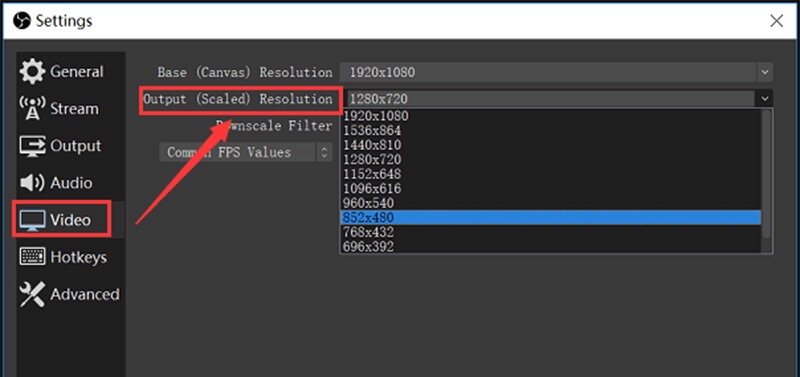Select the Stream antenna icon
The height and width of the screenshot is (377, 800).
pyautogui.click(x=32, y=109)
